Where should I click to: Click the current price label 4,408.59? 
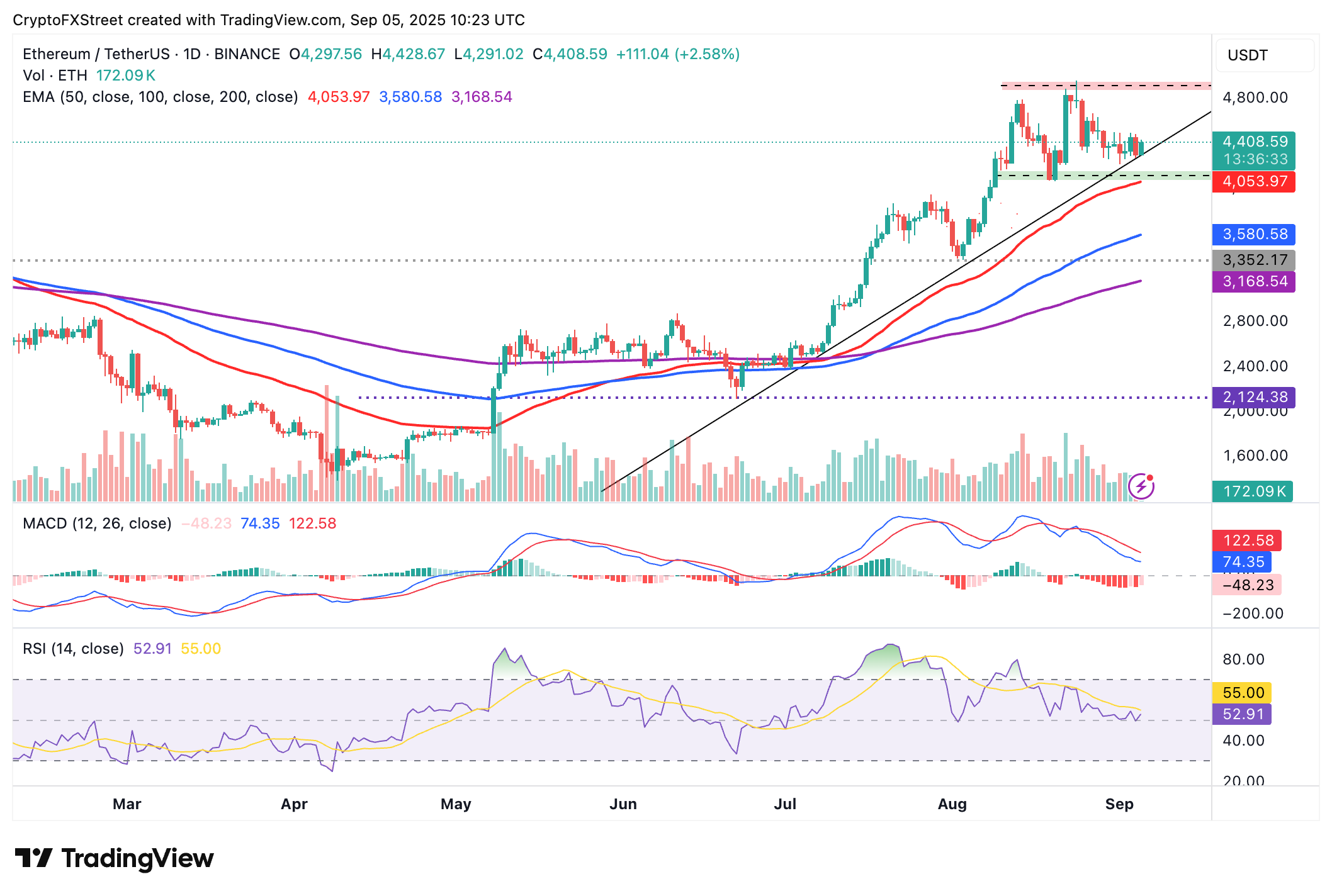[1254, 142]
